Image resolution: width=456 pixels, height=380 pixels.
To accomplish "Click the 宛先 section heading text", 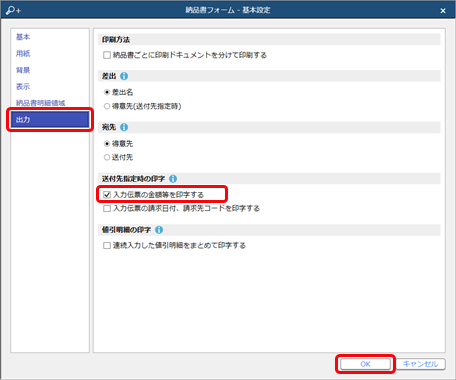I will point(109,127).
